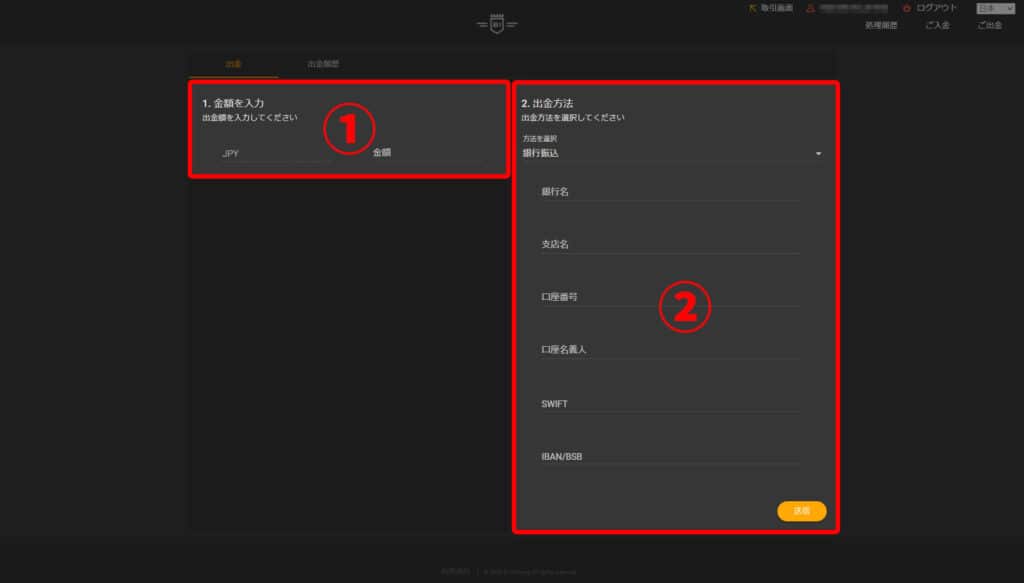Click the 金額 amount input field
1024x583 pixels.
click(x=425, y=154)
